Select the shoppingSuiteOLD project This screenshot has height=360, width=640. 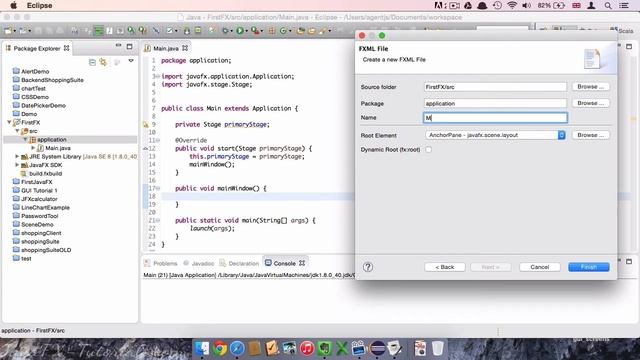46,250
